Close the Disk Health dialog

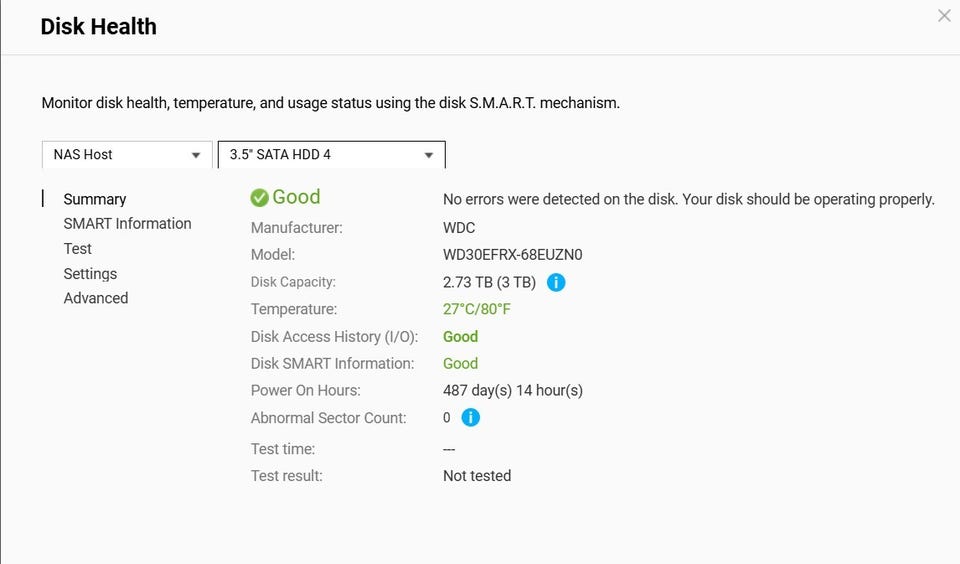click(x=944, y=16)
